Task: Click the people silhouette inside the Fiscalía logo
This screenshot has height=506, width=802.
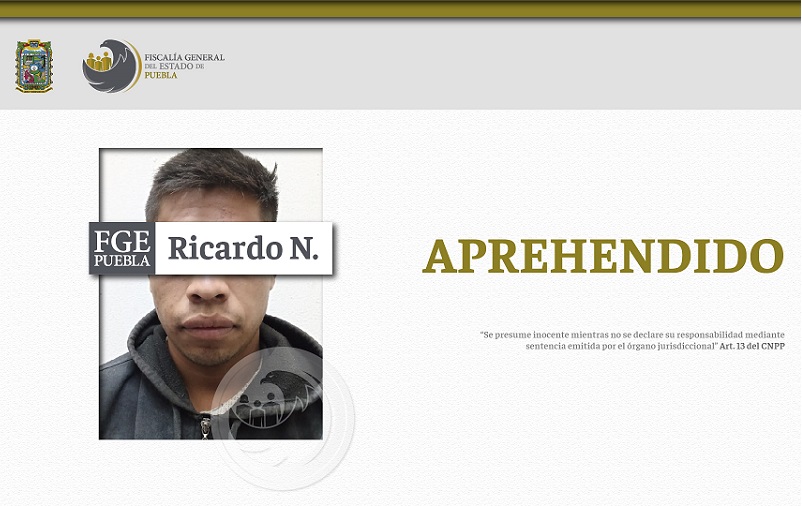Action: (99, 63)
